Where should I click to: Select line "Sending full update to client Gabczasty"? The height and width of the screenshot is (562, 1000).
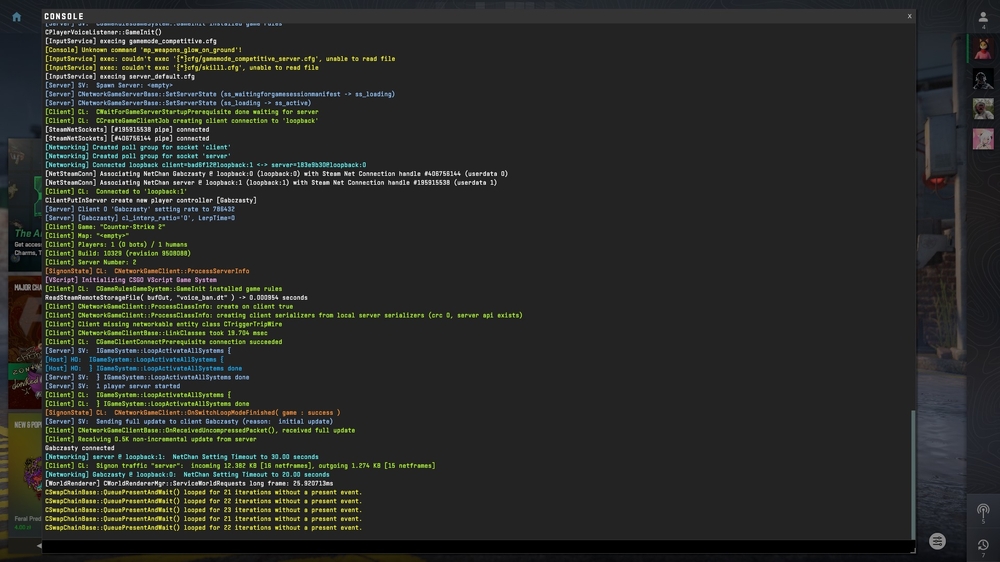pos(189,422)
